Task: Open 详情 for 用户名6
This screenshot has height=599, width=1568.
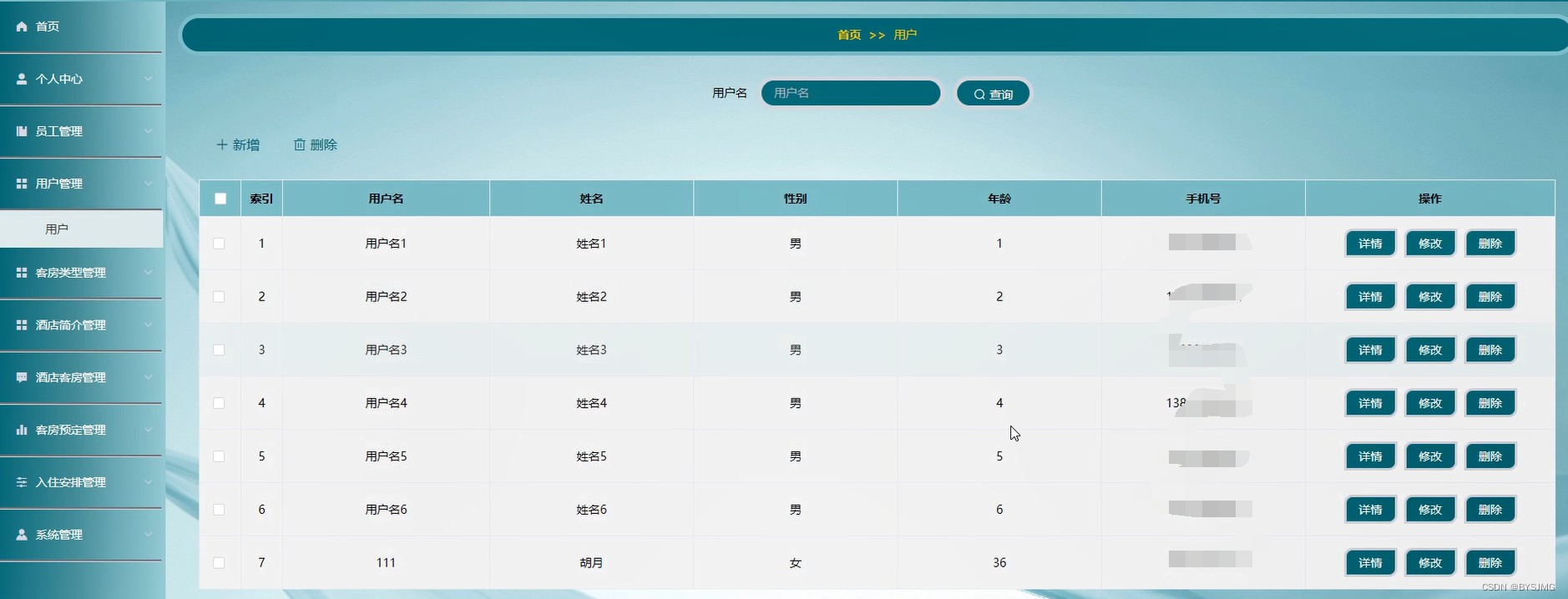Action: (x=1370, y=510)
